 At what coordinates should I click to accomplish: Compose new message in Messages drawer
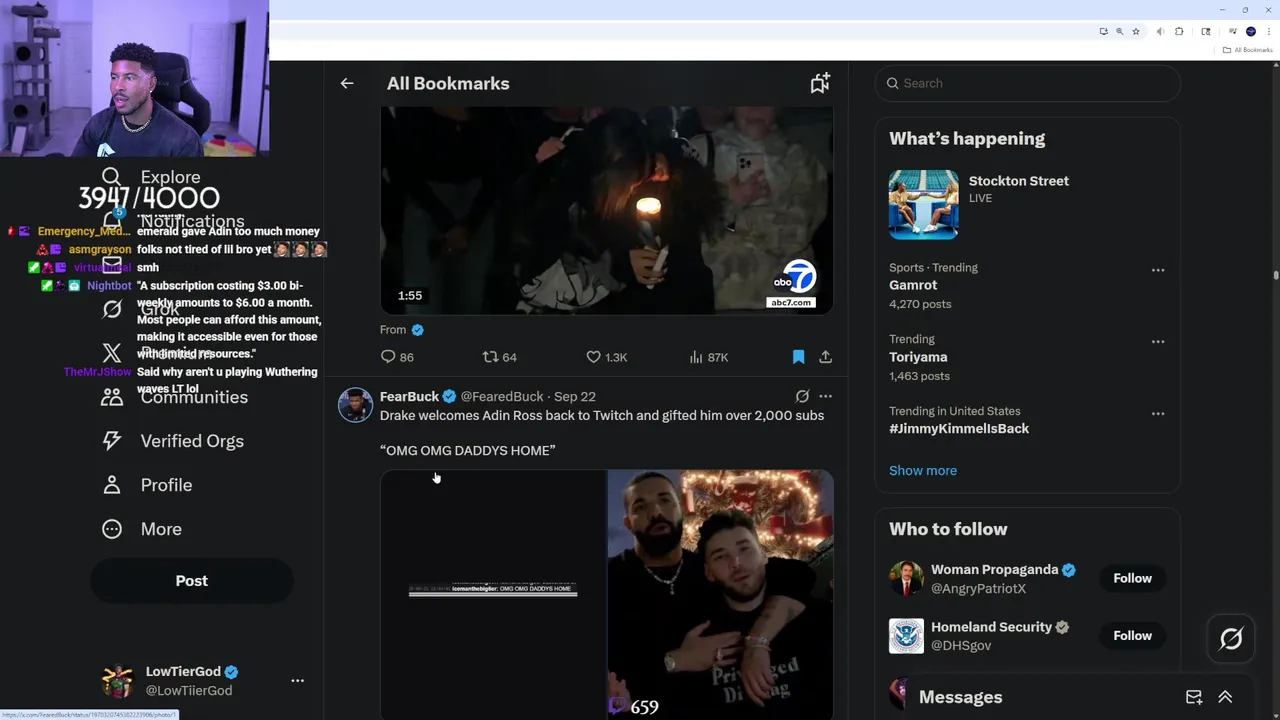[x=1194, y=697]
